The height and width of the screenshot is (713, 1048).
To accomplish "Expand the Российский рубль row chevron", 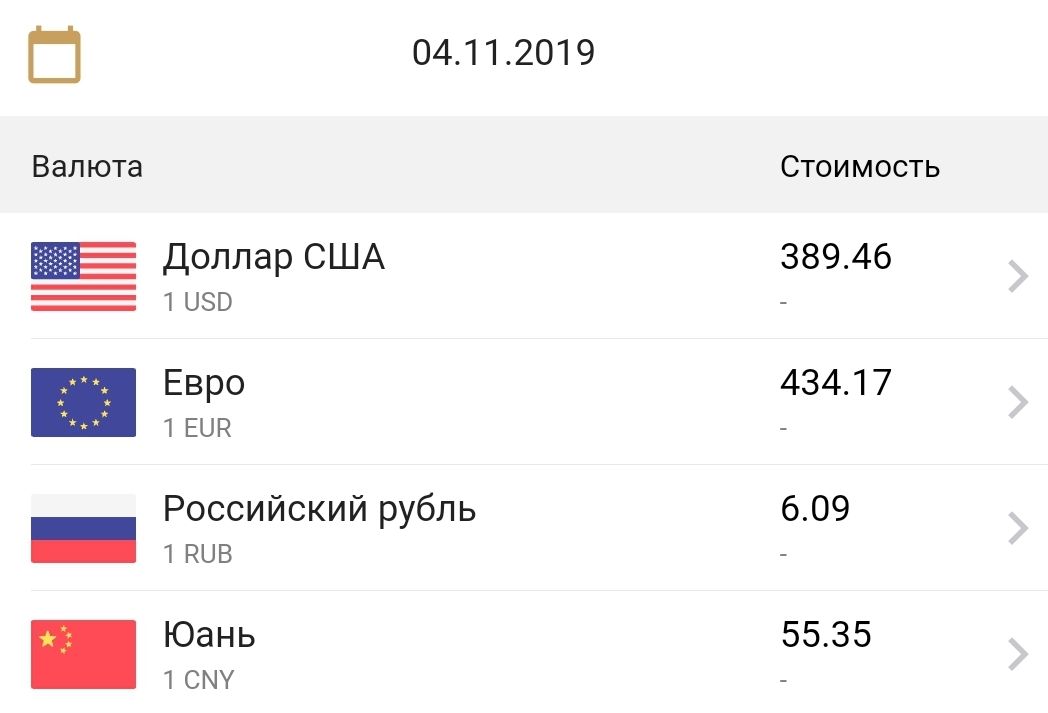I will coord(1017,529).
